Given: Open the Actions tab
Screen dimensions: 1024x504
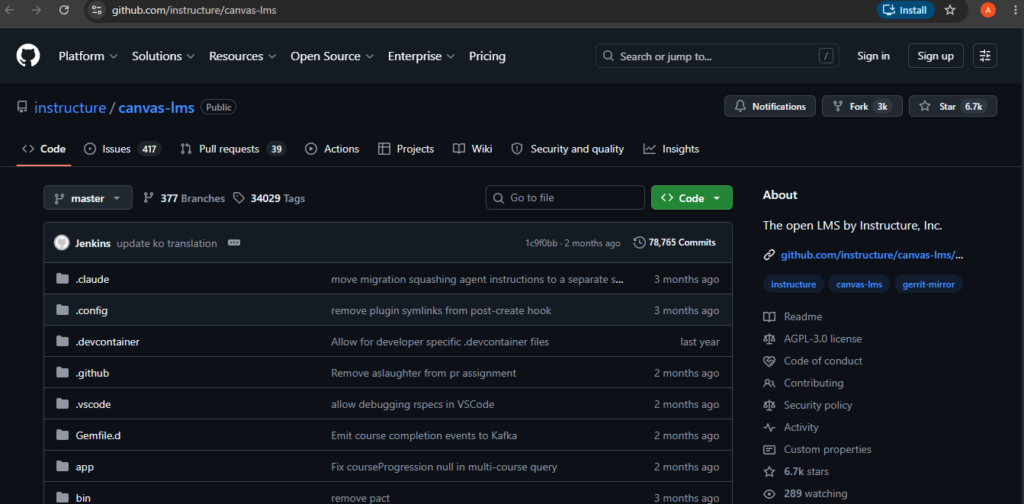Looking at the screenshot, I should pyautogui.click(x=332, y=149).
